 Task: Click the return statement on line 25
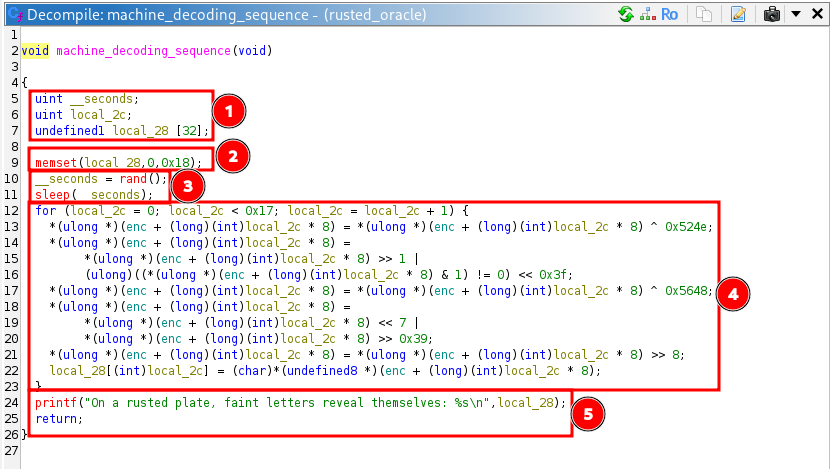click(55, 419)
